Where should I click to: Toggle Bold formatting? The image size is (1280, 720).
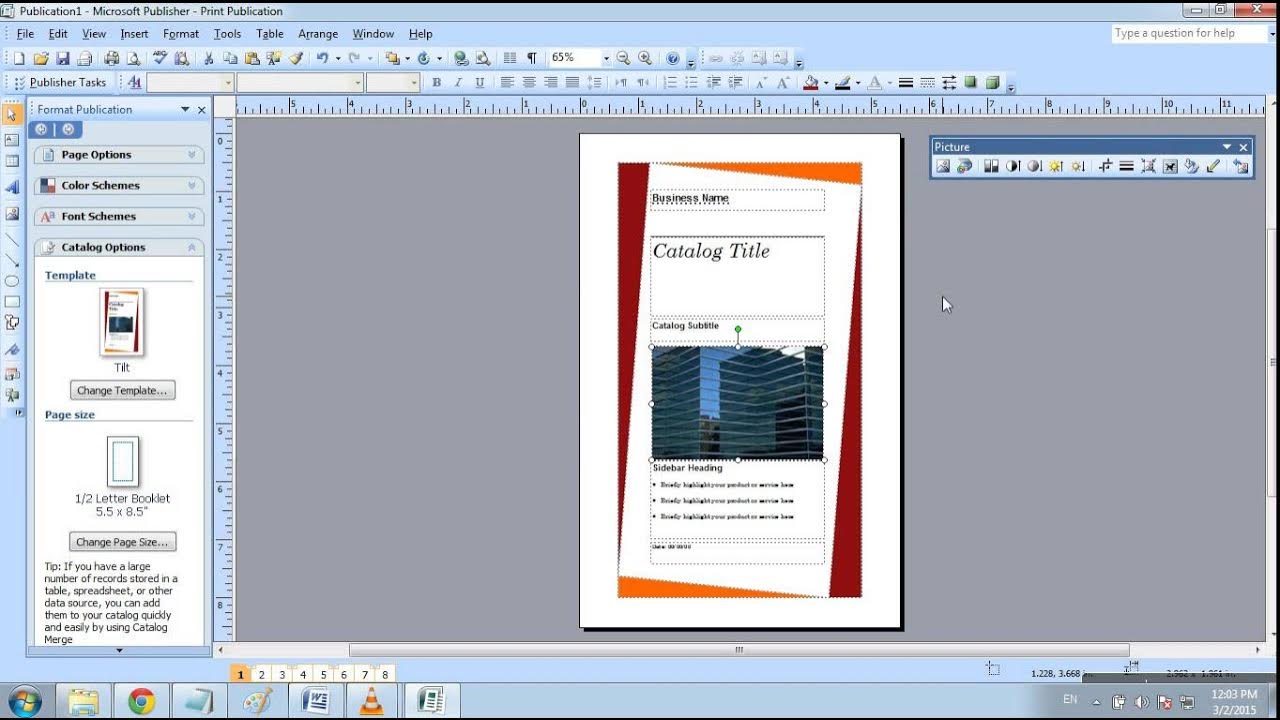click(436, 83)
